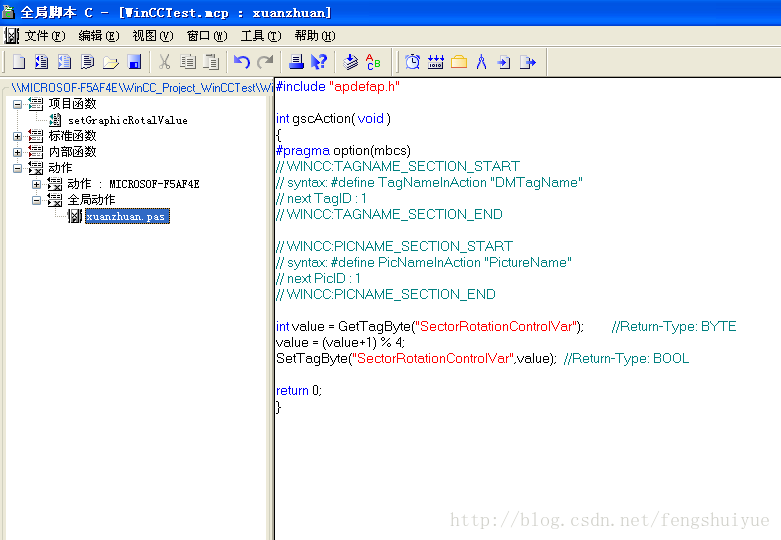Expand the 内部函数 tree node

17,152
